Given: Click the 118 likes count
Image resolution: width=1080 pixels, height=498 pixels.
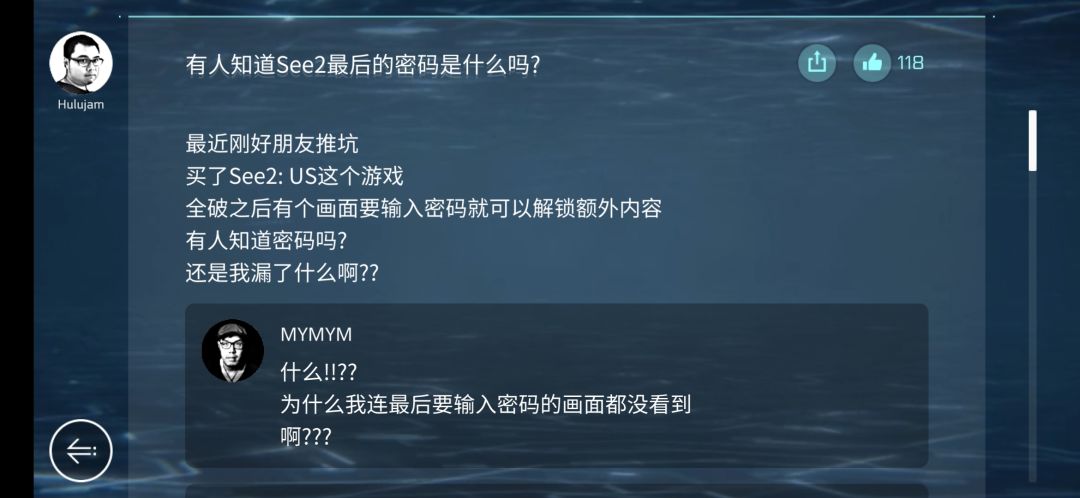Looking at the screenshot, I should [x=911, y=63].
